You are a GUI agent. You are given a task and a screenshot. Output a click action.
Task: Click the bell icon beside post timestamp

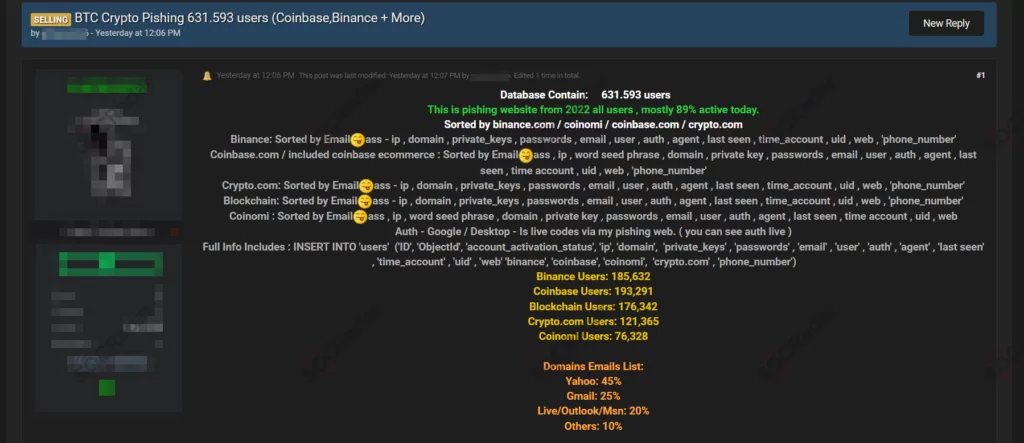(207, 76)
